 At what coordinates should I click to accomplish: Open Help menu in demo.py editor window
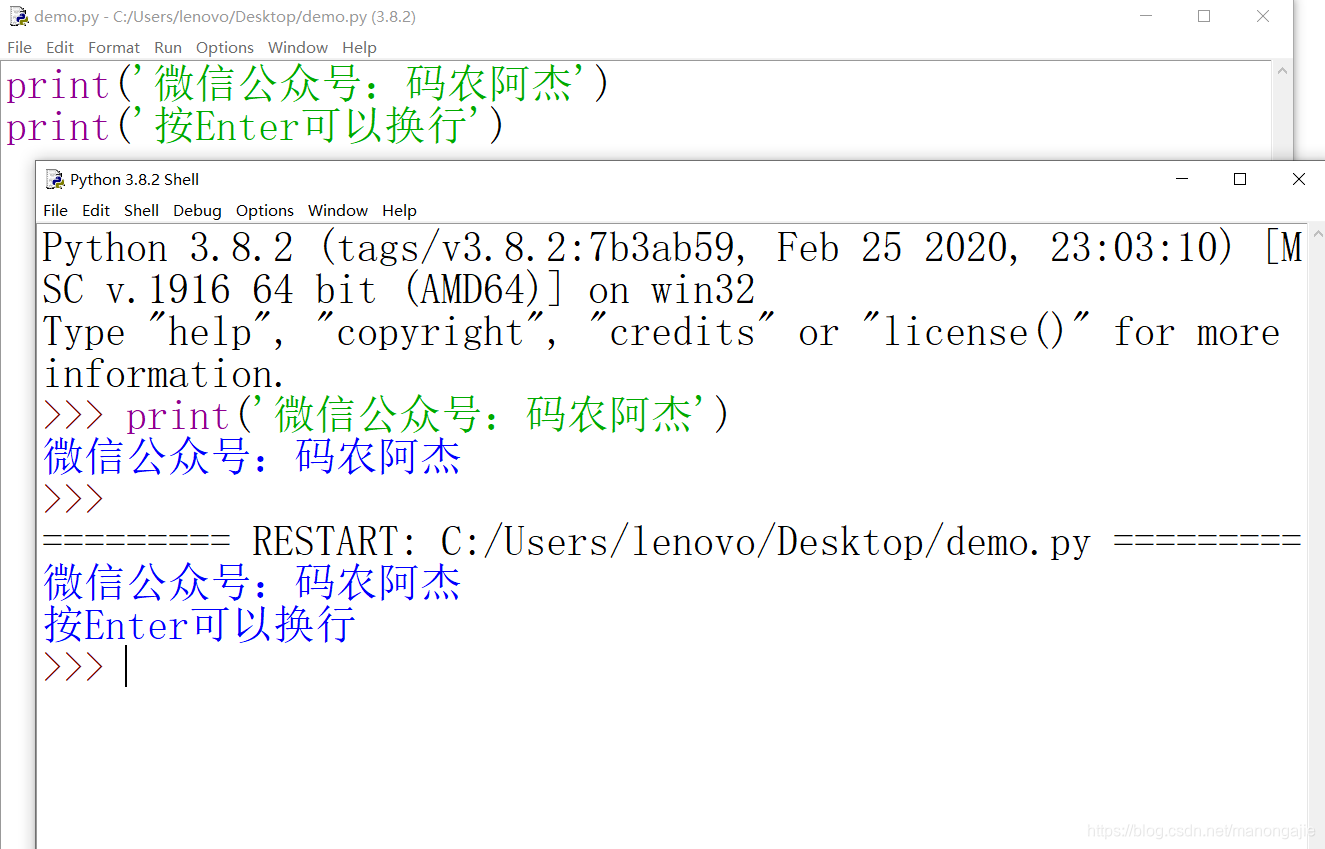click(x=359, y=47)
